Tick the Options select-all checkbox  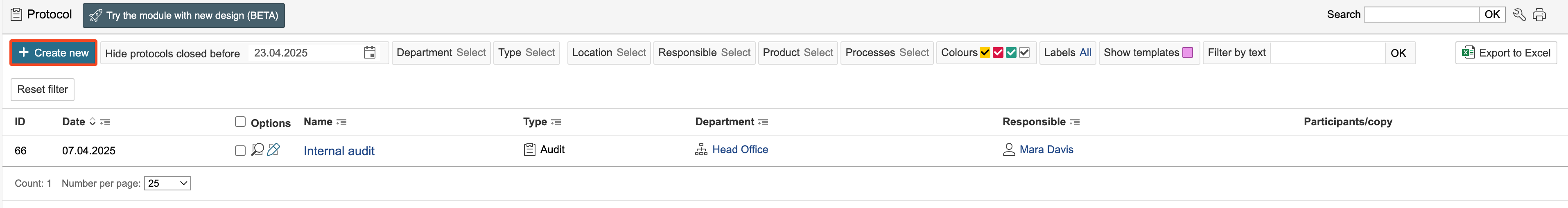point(240,122)
